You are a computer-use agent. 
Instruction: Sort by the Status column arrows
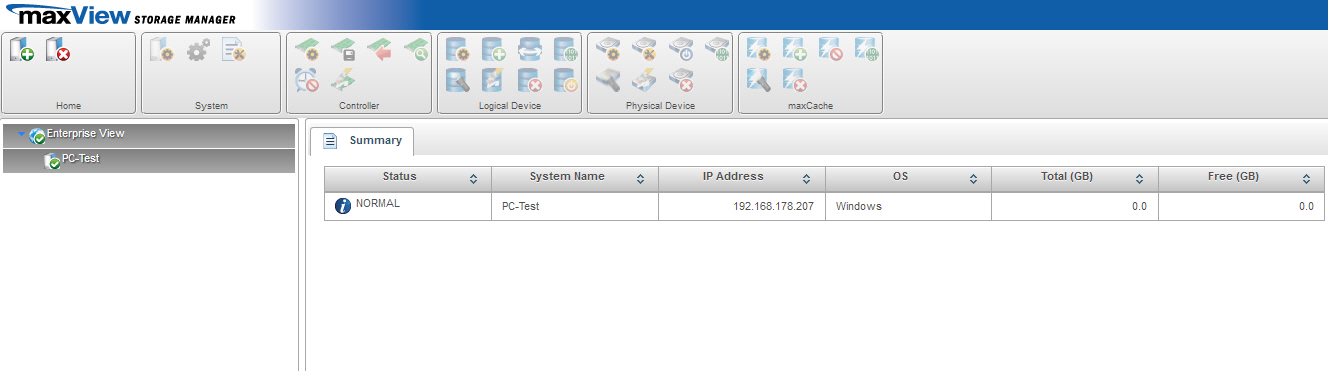tap(473, 178)
